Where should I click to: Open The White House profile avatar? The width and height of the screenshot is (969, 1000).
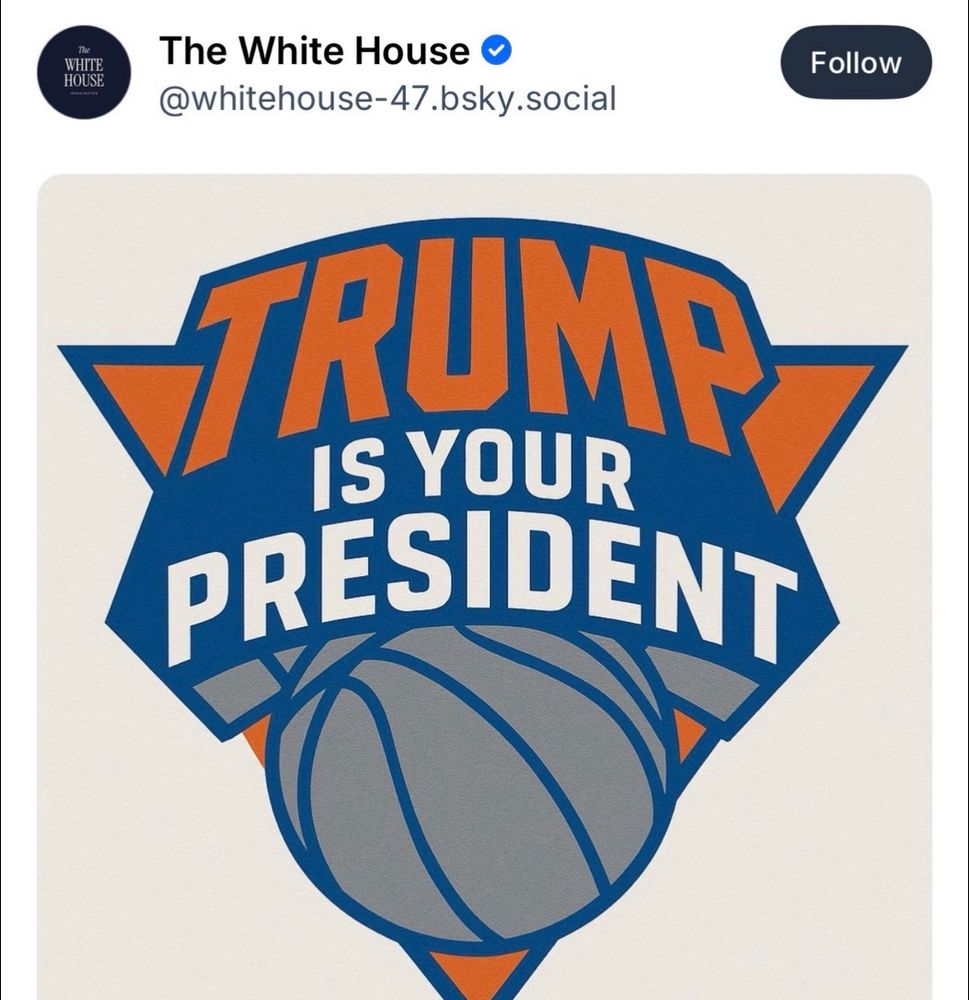84,72
